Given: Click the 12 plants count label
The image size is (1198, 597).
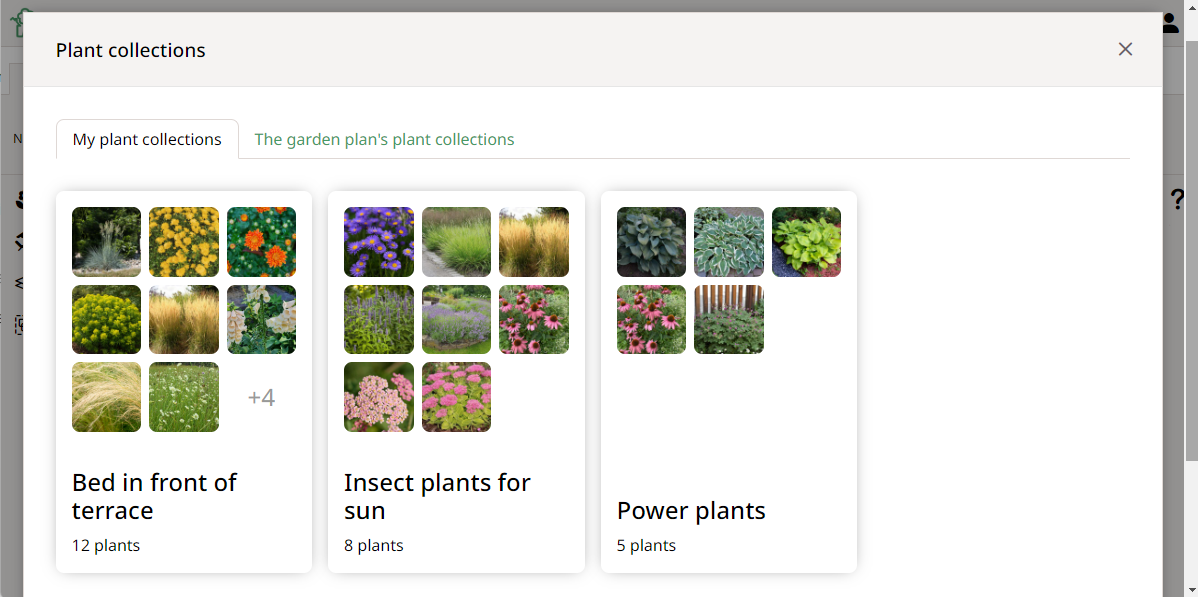Looking at the screenshot, I should click(106, 545).
